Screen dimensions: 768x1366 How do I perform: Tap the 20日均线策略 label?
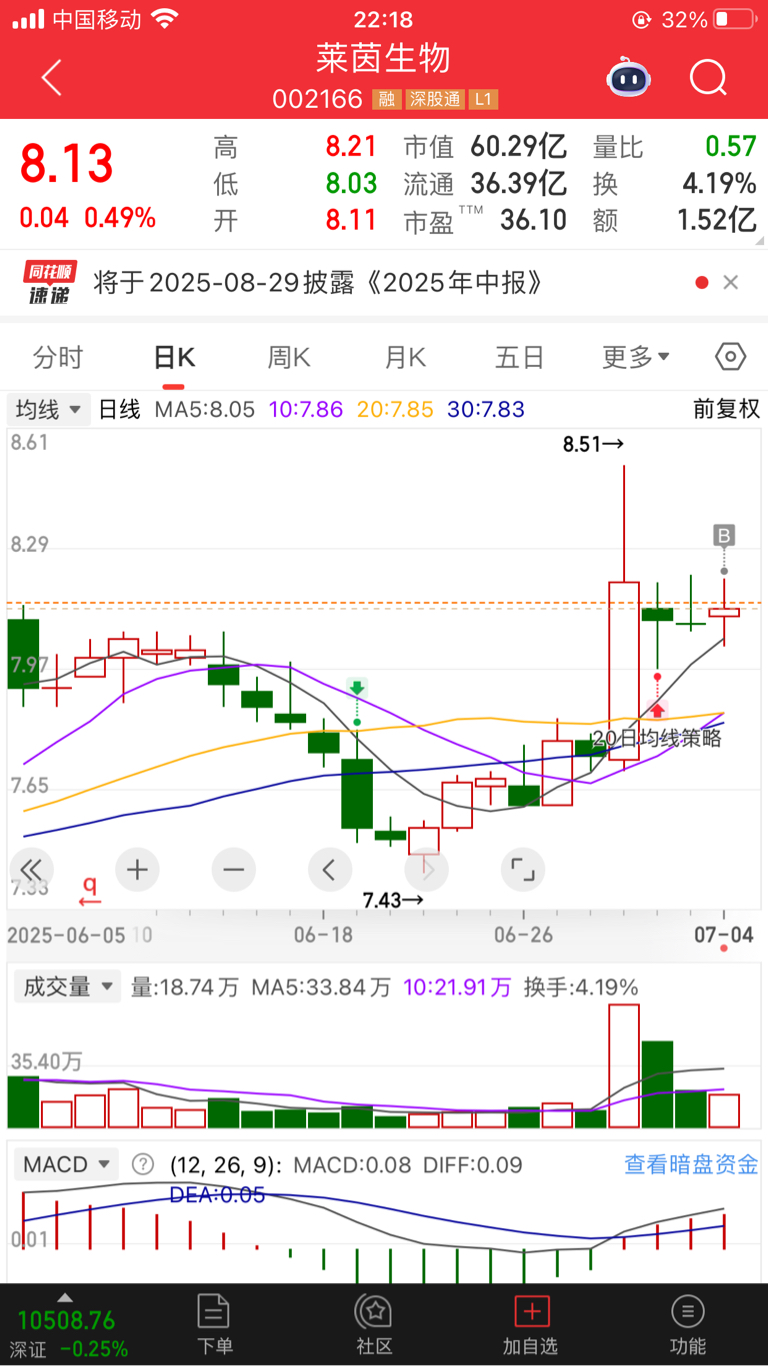coord(656,739)
